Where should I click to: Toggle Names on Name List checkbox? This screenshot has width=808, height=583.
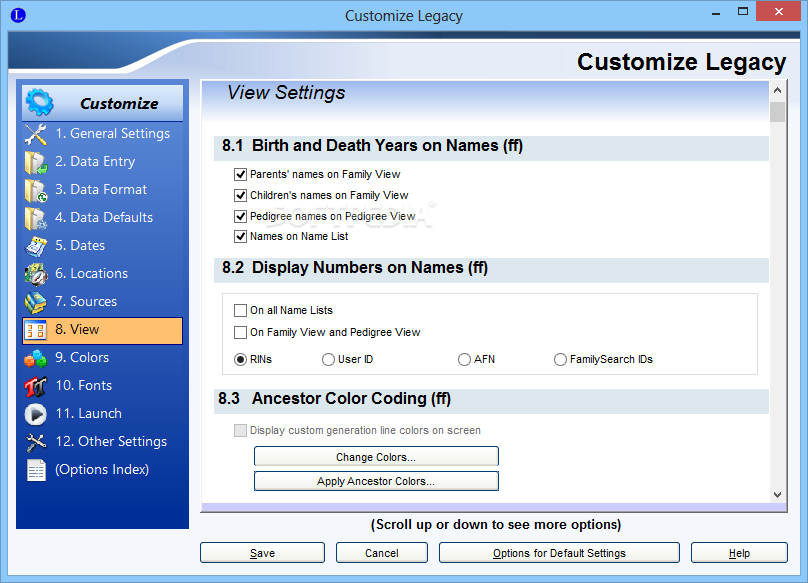(240, 236)
